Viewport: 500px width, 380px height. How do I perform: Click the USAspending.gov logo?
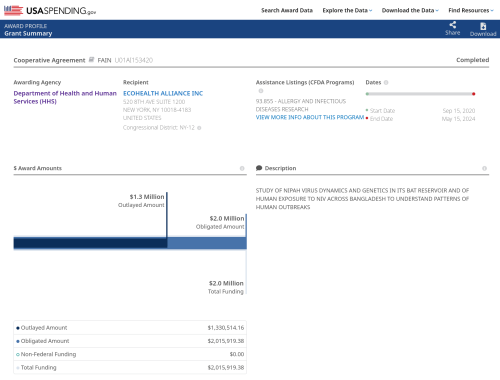click(x=50, y=10)
